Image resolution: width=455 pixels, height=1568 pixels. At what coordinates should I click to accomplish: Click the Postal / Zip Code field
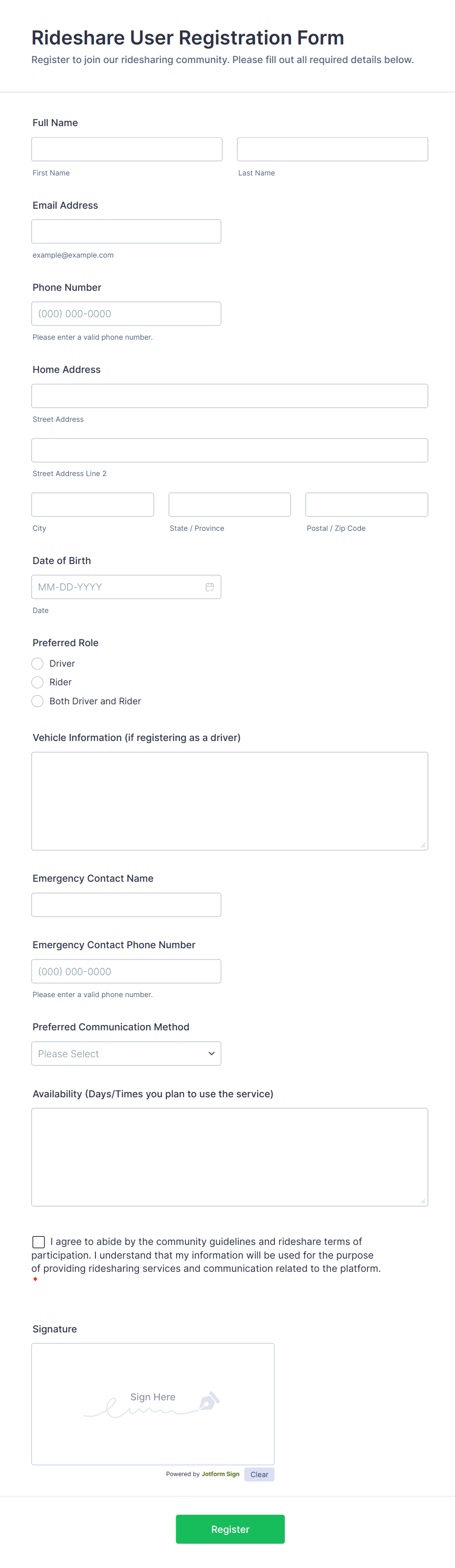(x=366, y=504)
